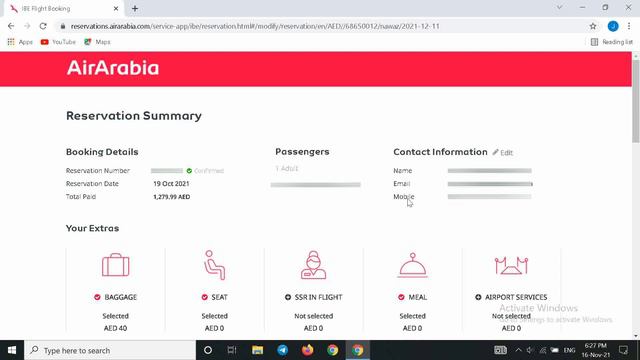The image size is (640, 360).
Task: Open the Reading list
Action: coord(611,42)
